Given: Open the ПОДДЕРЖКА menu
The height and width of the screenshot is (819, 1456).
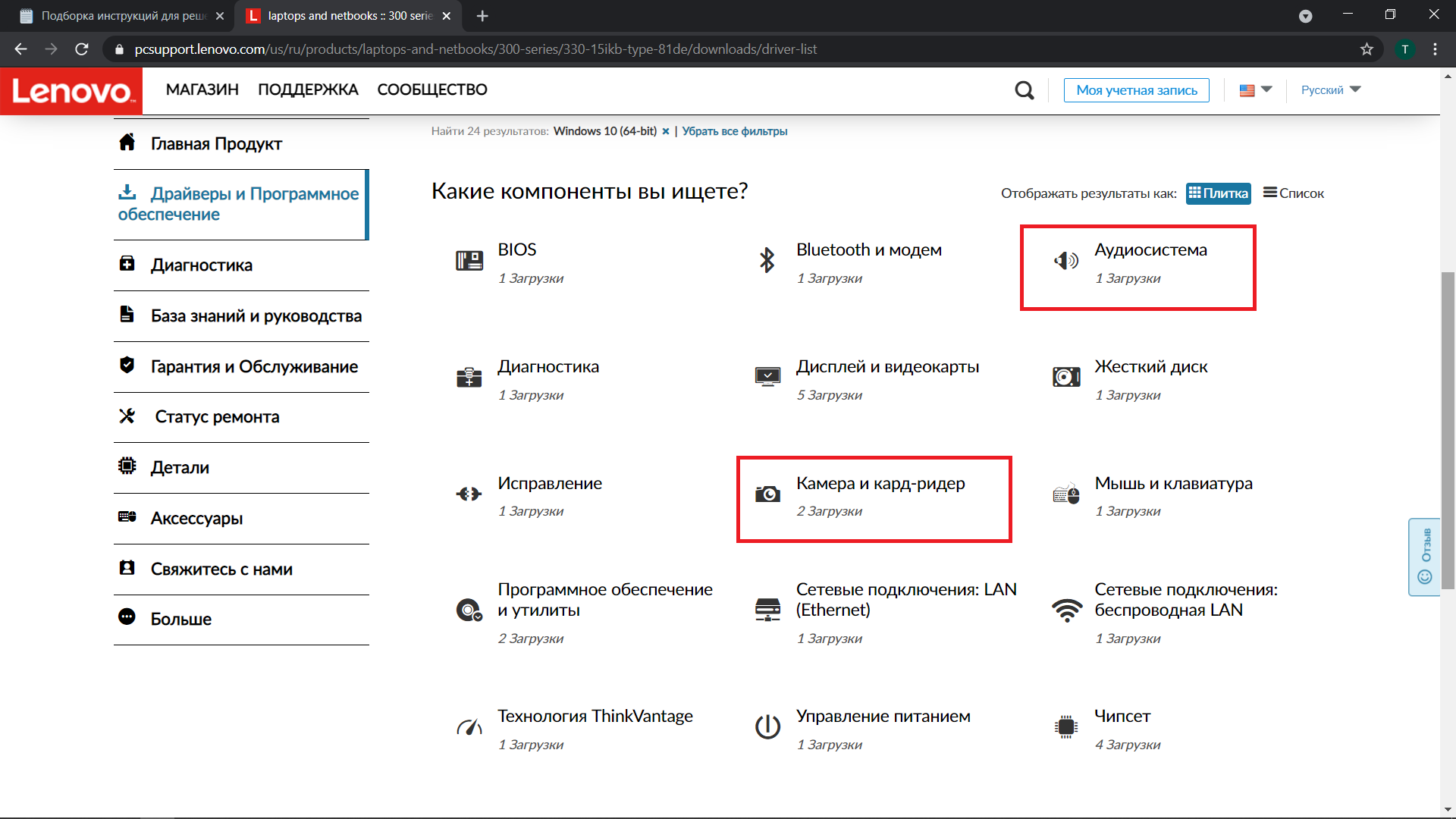Looking at the screenshot, I should pyautogui.click(x=308, y=89).
